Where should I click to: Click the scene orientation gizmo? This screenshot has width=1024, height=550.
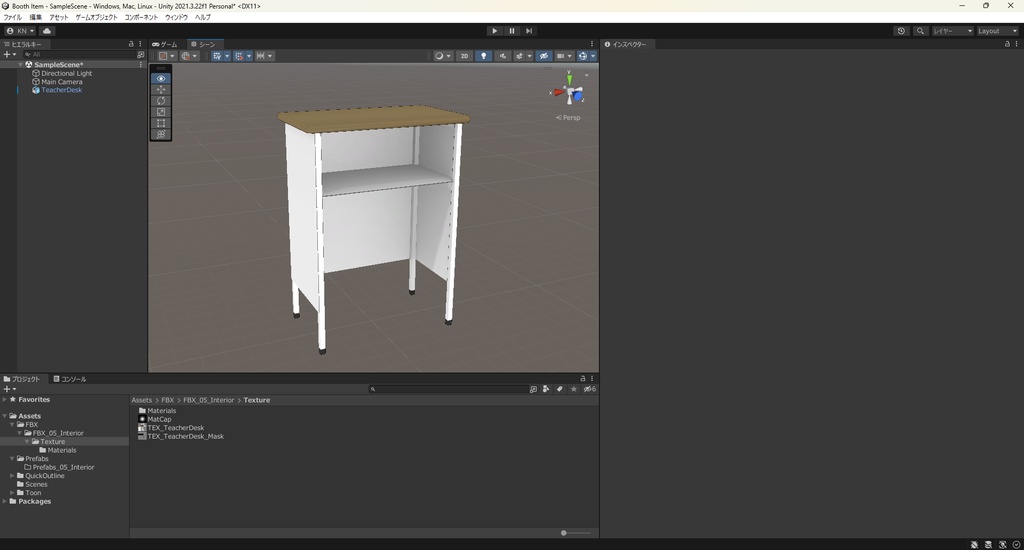tap(570, 93)
